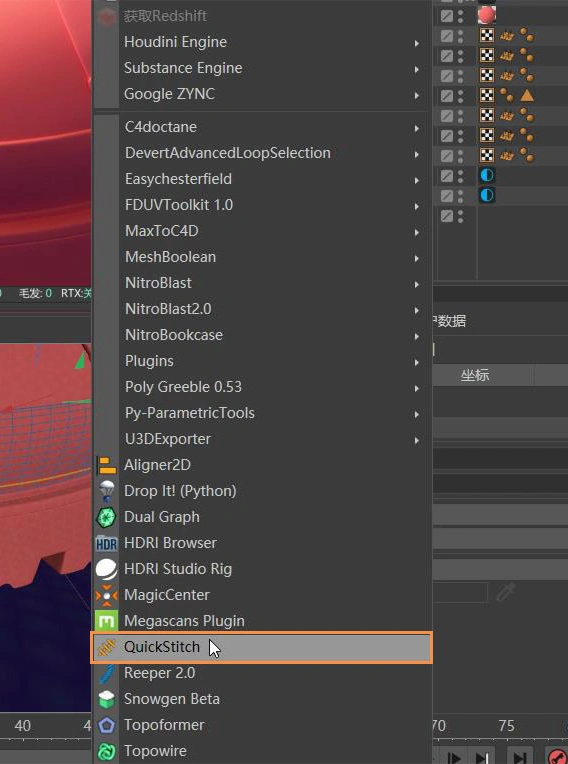This screenshot has width=568, height=764.
Task: Click frame 75 on the timeline ruler
Action: [506, 726]
